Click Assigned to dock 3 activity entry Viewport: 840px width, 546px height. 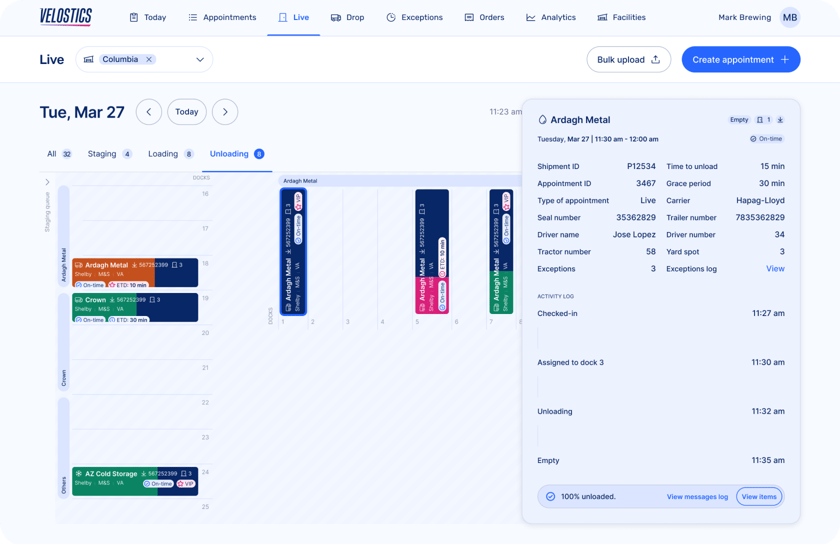(x=661, y=362)
